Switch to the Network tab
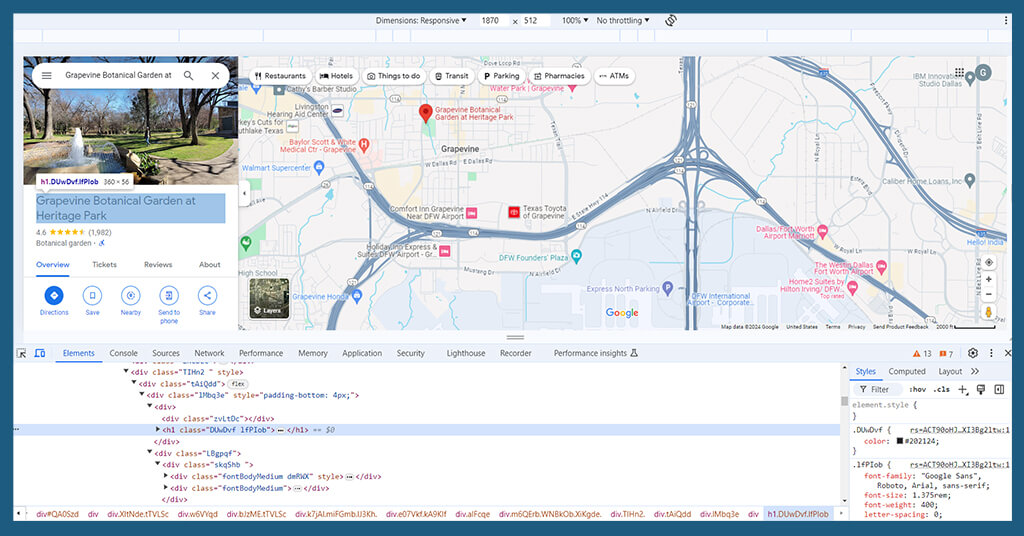The width and height of the screenshot is (1024, 536). (209, 353)
